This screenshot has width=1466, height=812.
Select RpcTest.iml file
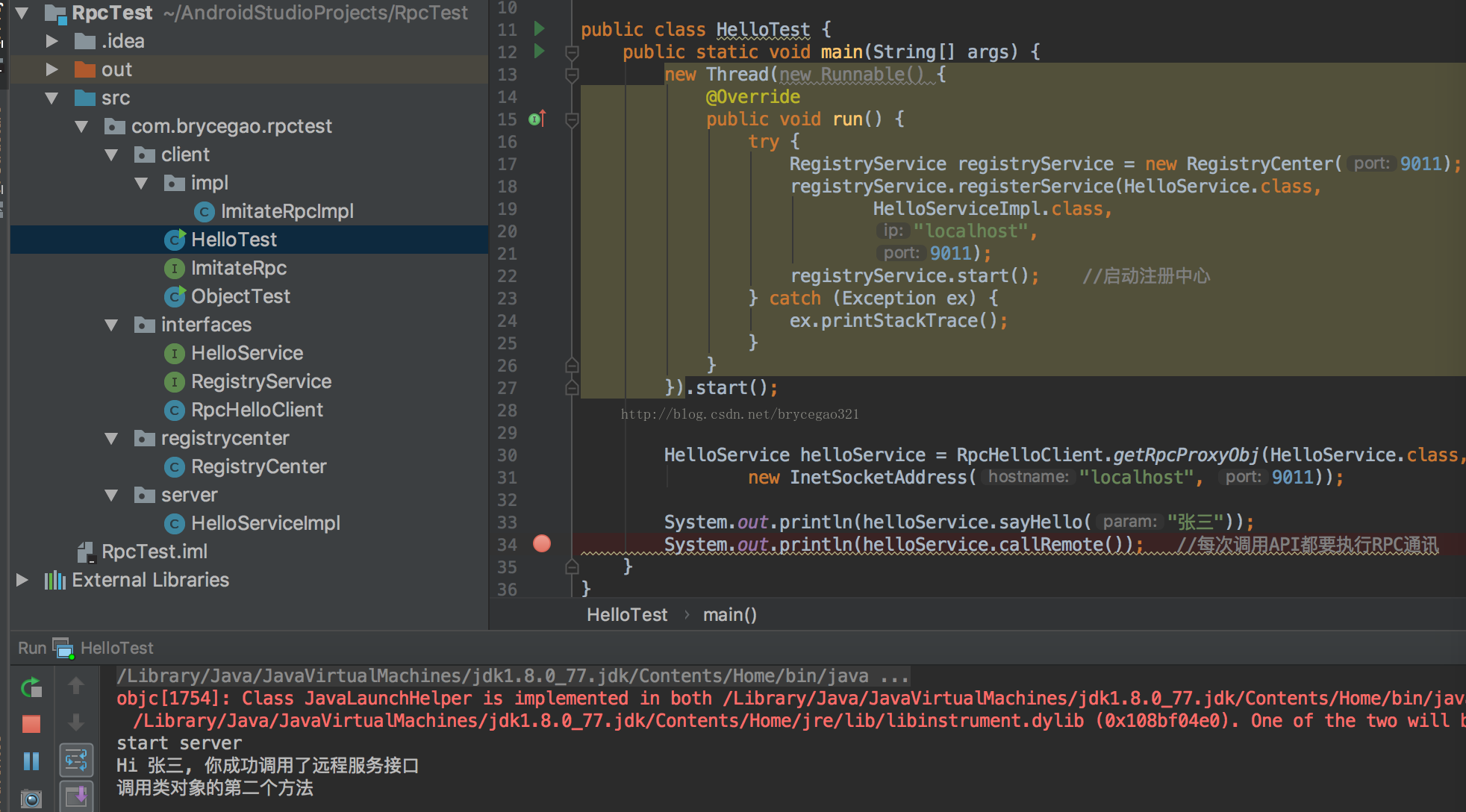click(154, 552)
